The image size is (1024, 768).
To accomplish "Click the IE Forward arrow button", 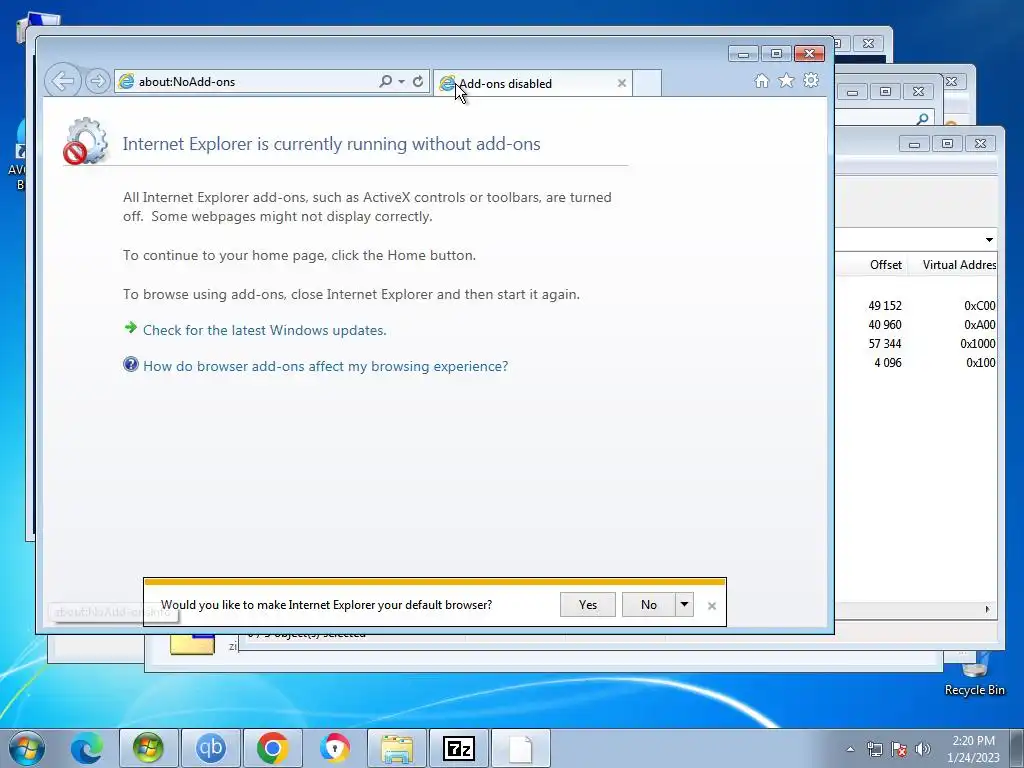I will (x=97, y=82).
